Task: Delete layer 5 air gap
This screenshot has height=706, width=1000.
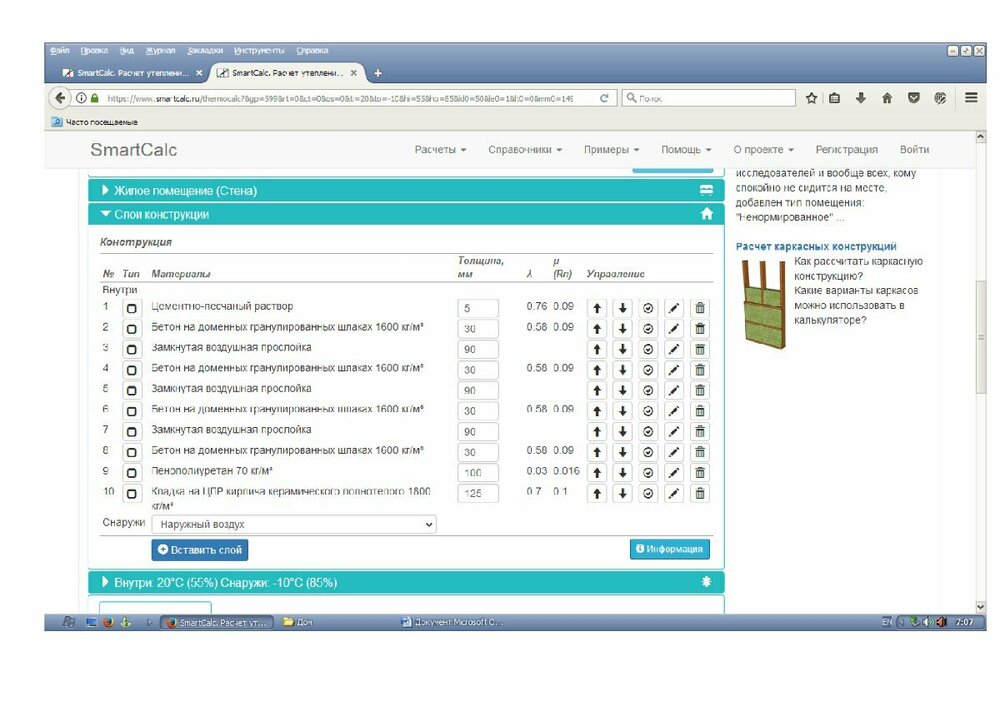Action: click(700, 390)
